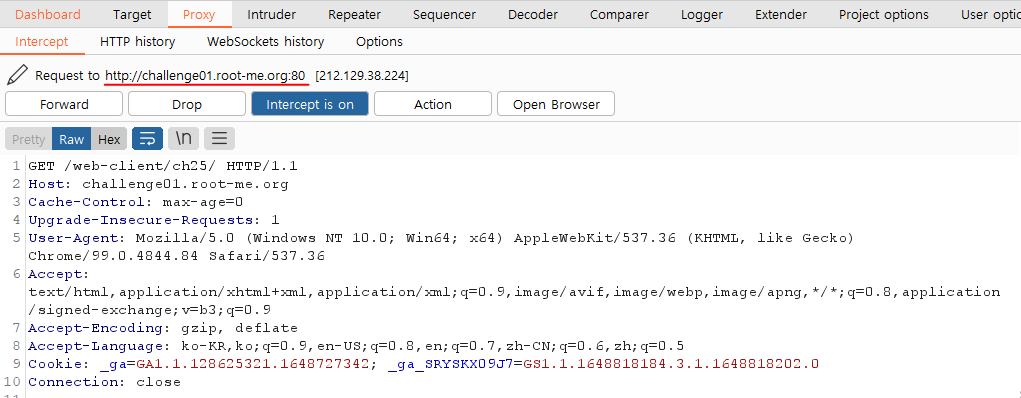Toggle the word wrap icon
This screenshot has width=1021, height=398.
(x=148, y=139)
